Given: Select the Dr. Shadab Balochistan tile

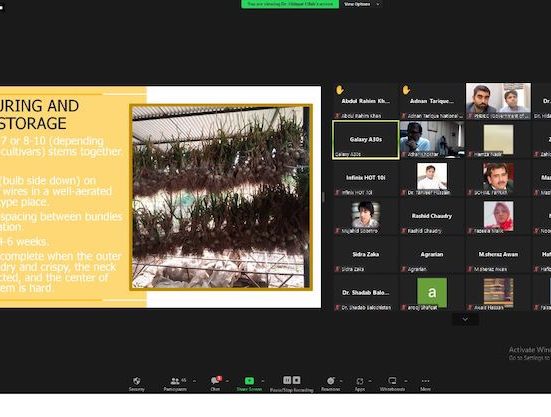Looking at the screenshot, I should (x=365, y=293).
